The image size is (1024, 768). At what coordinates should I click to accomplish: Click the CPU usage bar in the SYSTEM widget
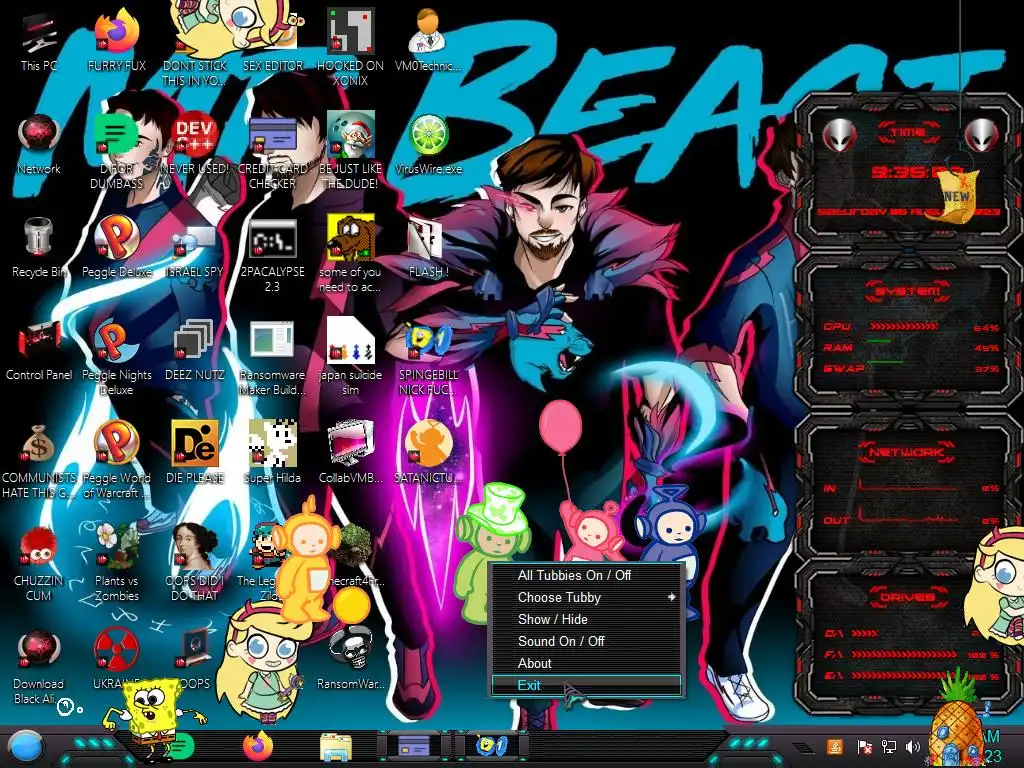pos(903,326)
